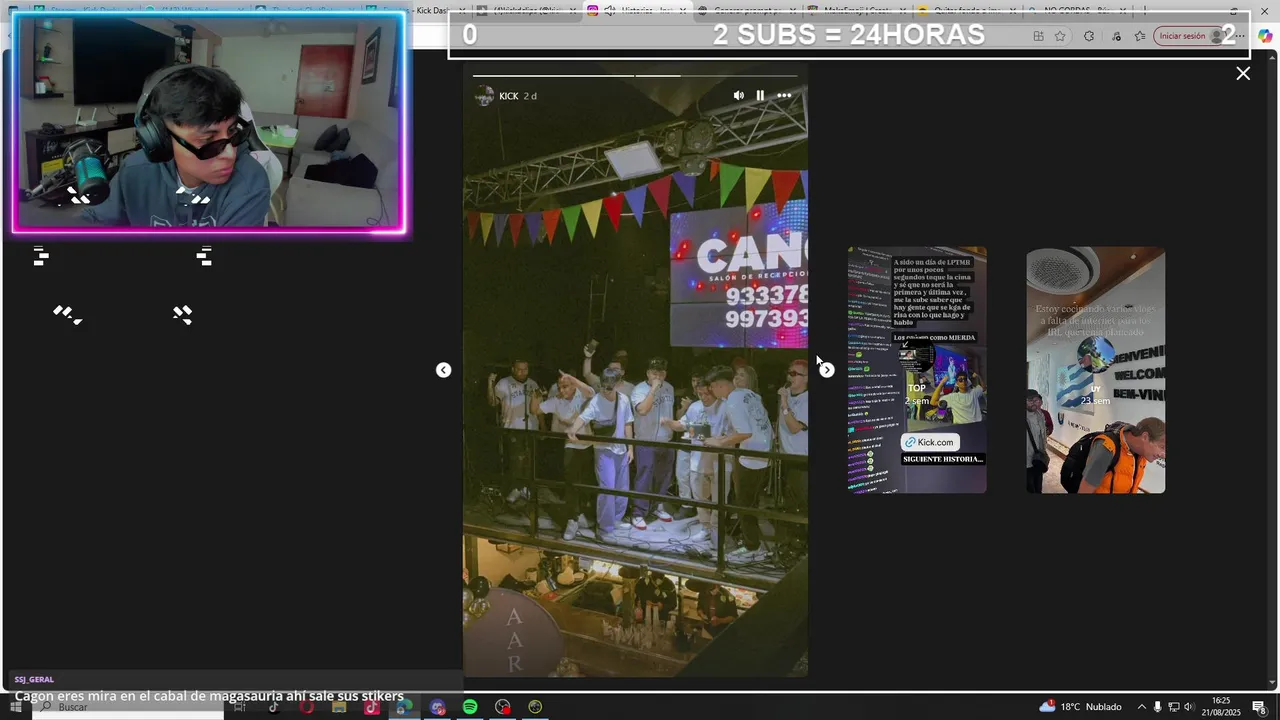
Task: Open the taskbar microphone indicator
Action: [x=1158, y=707]
